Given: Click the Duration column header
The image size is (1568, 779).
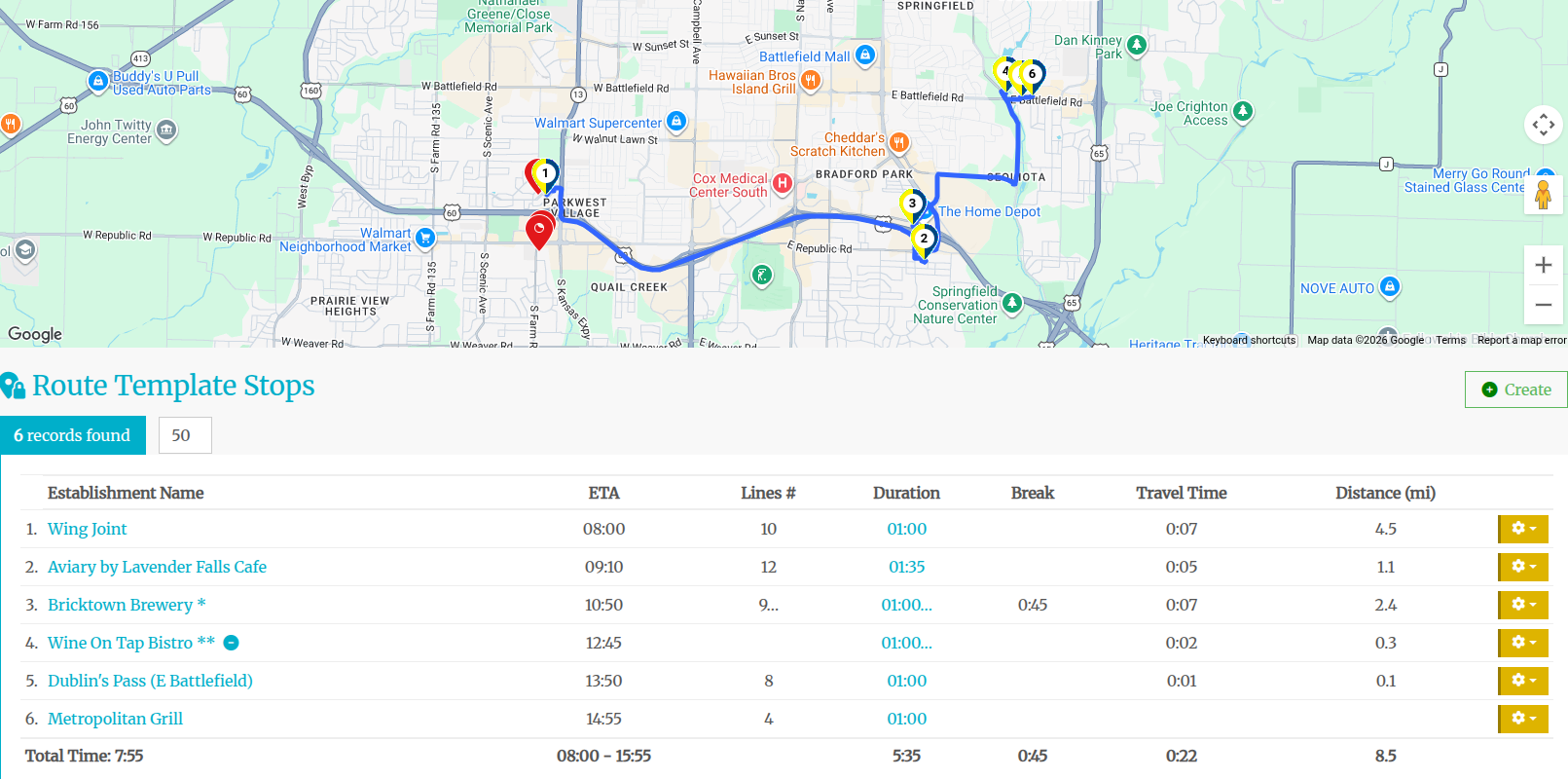Looking at the screenshot, I should click(x=906, y=493).
